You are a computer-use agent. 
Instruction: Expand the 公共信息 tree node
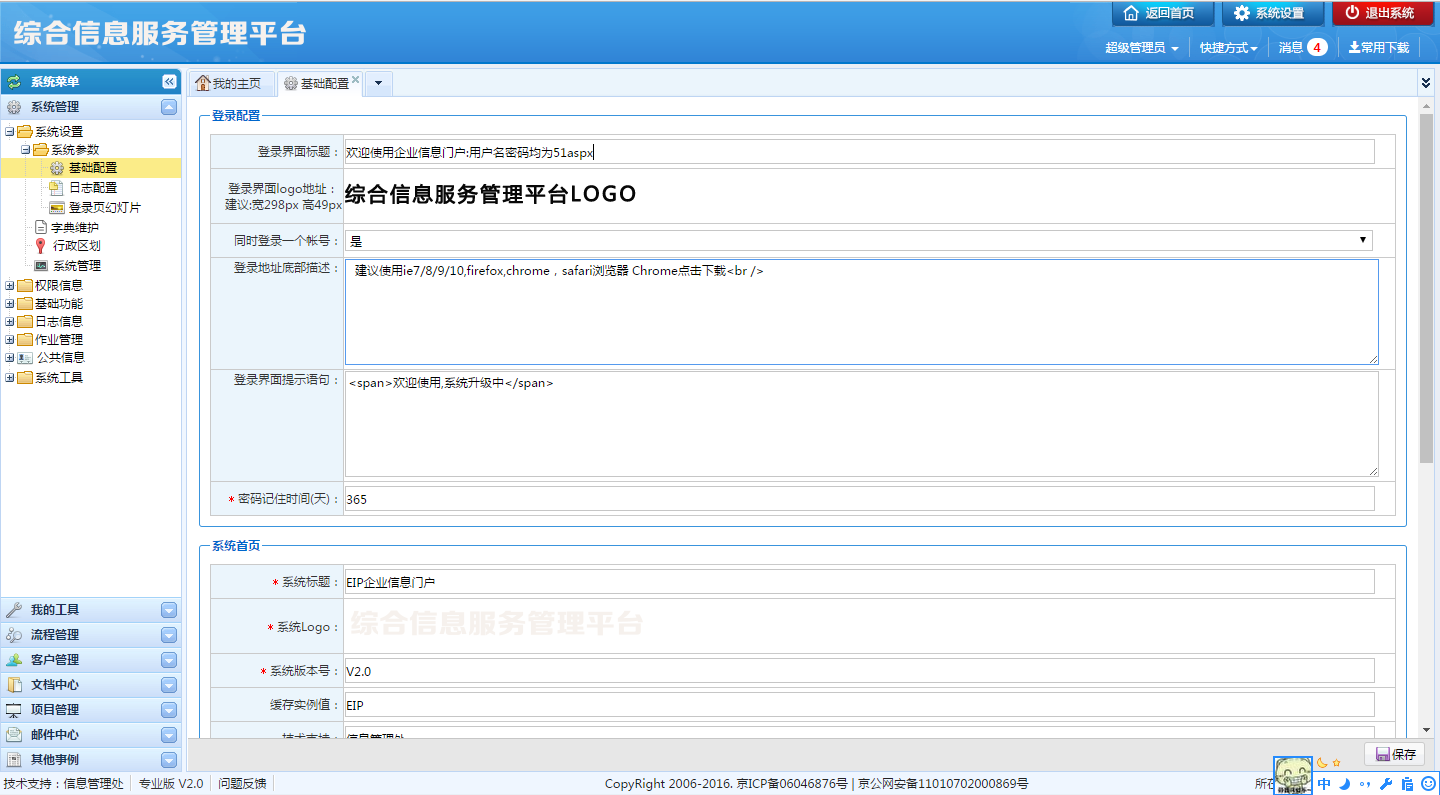tap(10, 358)
